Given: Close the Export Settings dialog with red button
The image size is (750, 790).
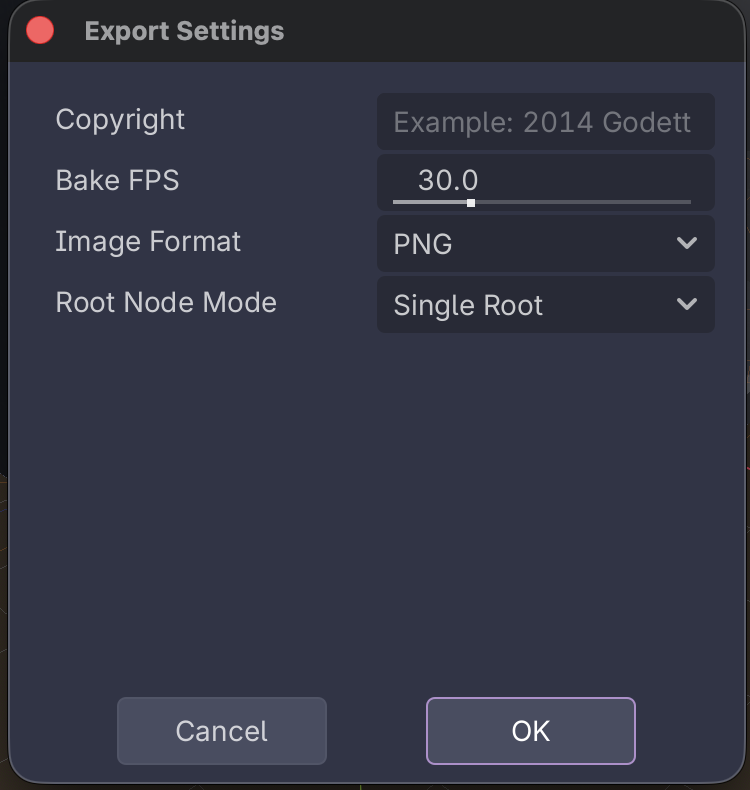Looking at the screenshot, I should (40, 30).
